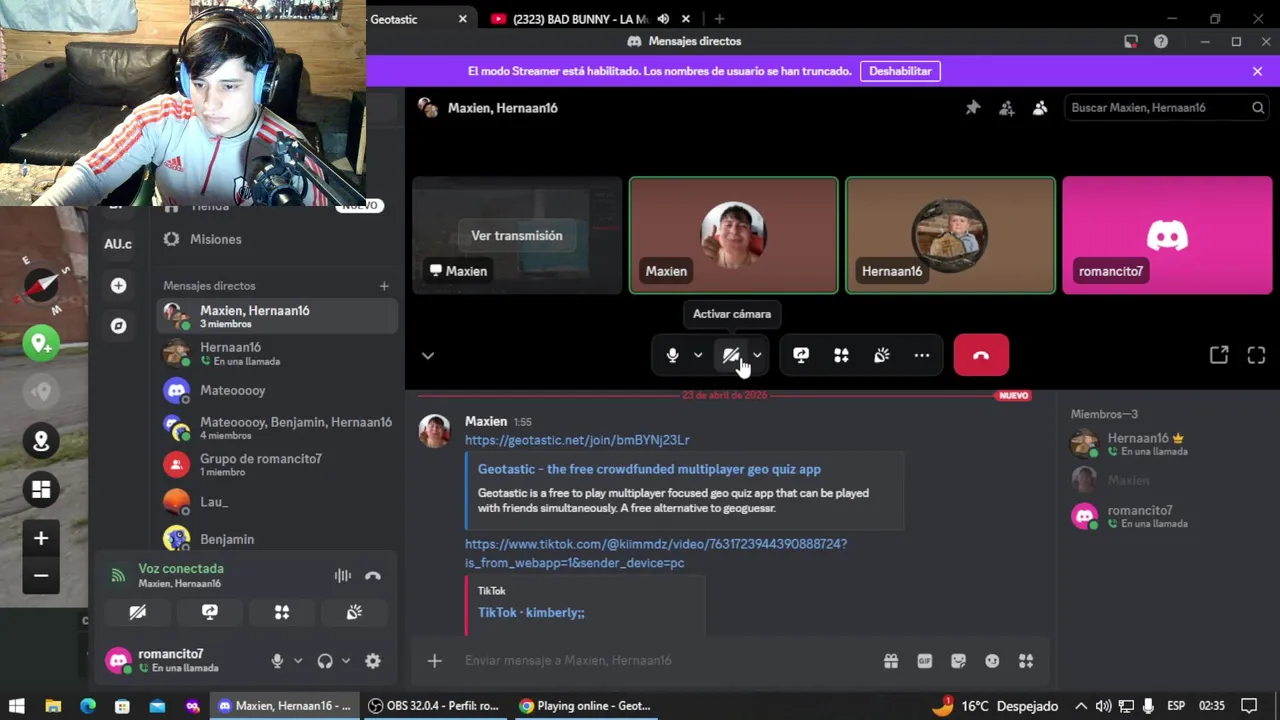Open Benjamin direct message
Image resolution: width=1280 pixels, height=720 pixels.
pos(277,539)
